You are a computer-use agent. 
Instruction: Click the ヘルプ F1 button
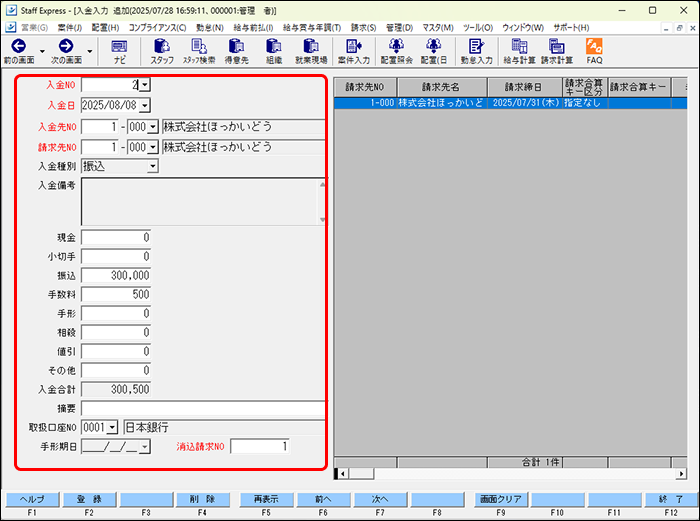(32, 499)
